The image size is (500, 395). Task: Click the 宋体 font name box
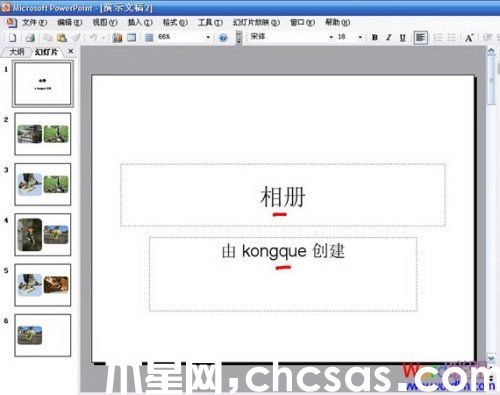click(287, 37)
